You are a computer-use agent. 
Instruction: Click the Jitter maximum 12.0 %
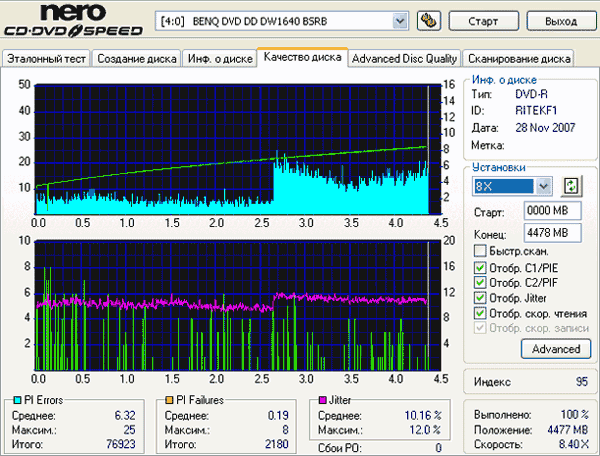425,430
